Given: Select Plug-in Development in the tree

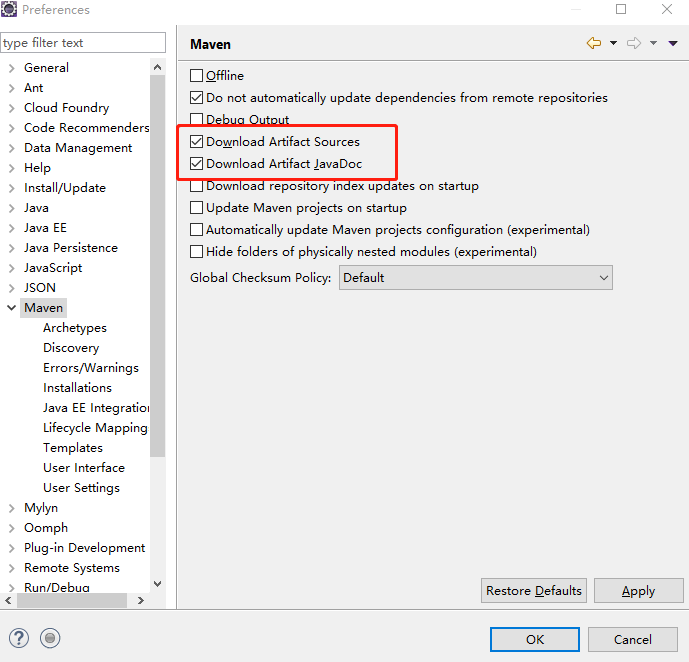Looking at the screenshot, I should [x=84, y=548].
